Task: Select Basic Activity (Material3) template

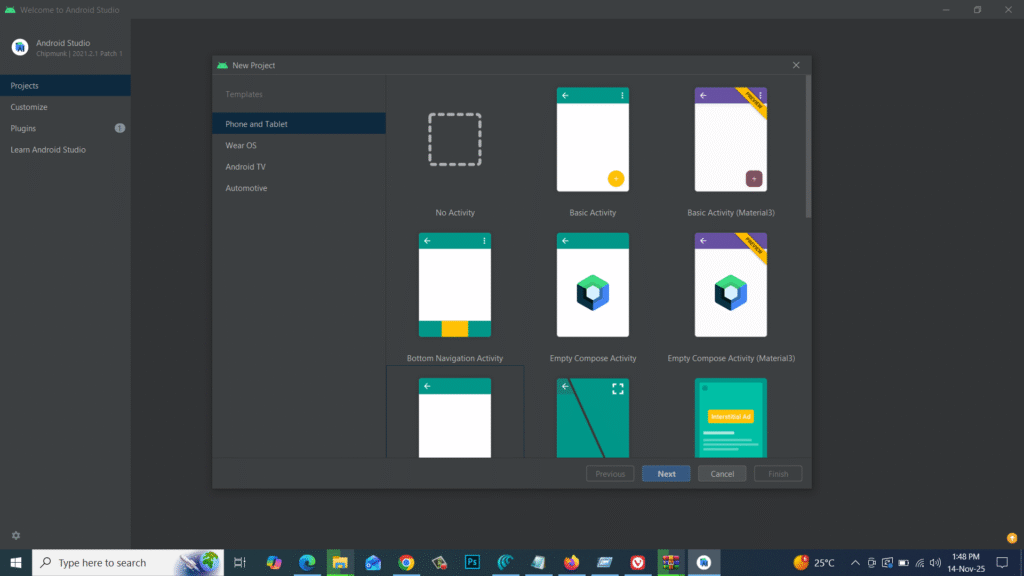Action: [x=730, y=140]
